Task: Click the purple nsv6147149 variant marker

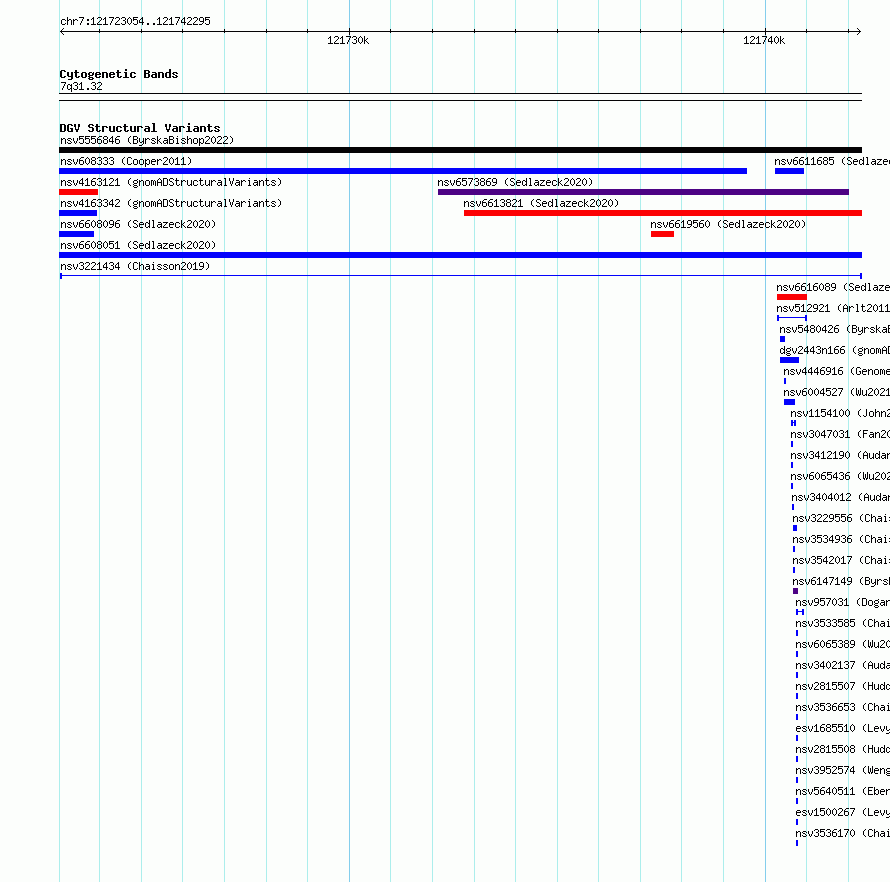Action: click(x=795, y=591)
